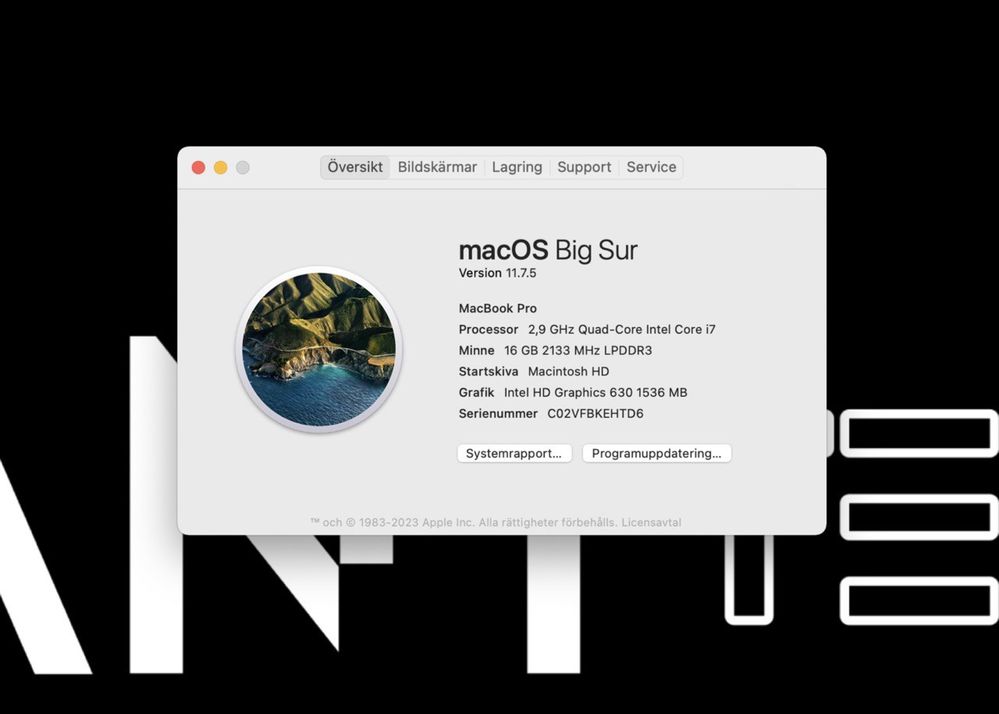Click the greyed-out zoom window button
The image size is (999, 714).
point(243,168)
